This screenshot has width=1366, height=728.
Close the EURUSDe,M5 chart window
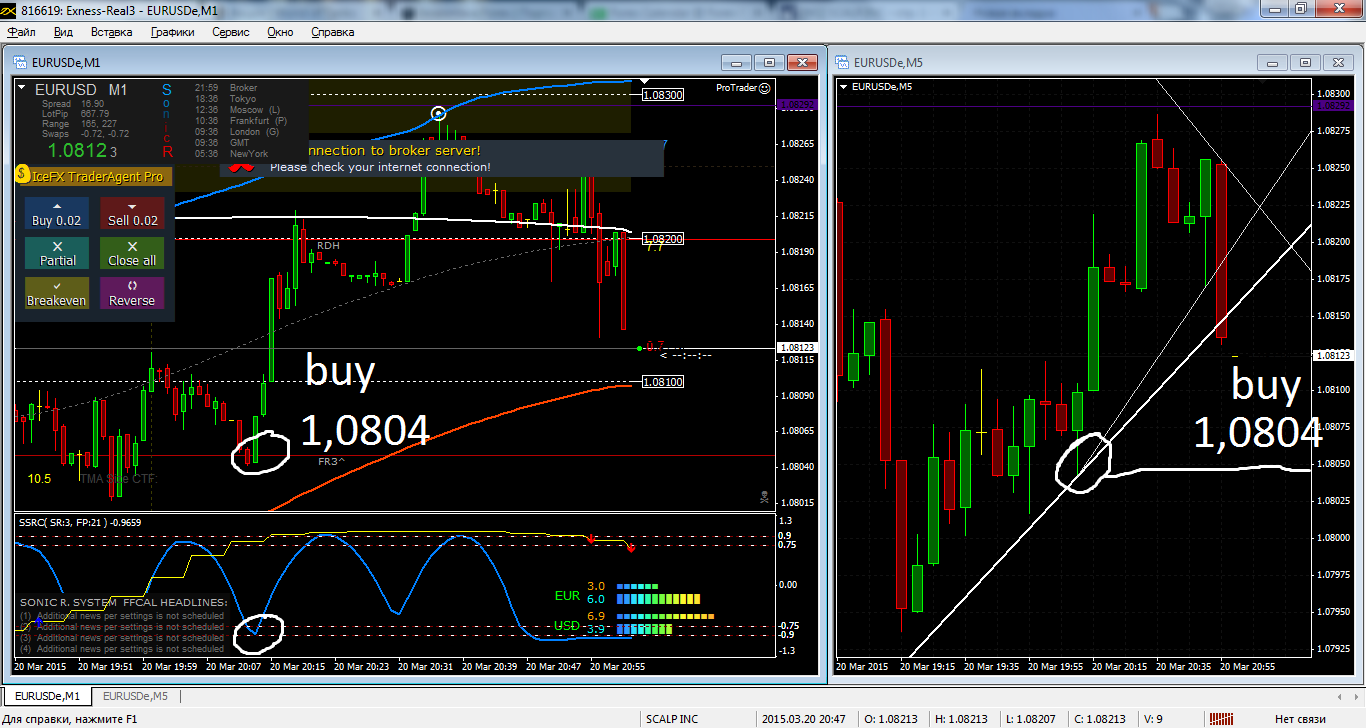[x=1337, y=62]
